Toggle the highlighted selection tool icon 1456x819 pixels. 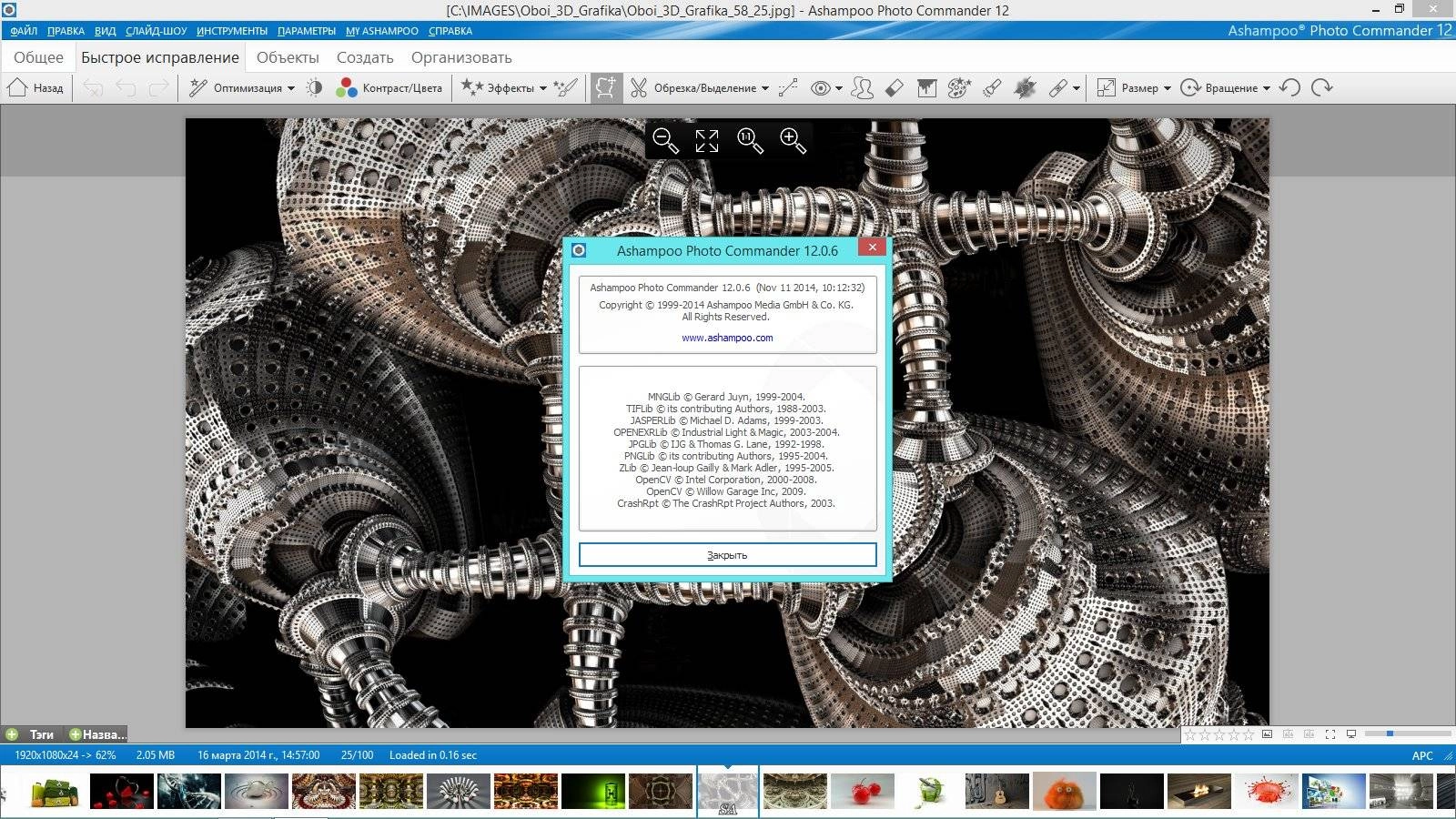tap(605, 88)
